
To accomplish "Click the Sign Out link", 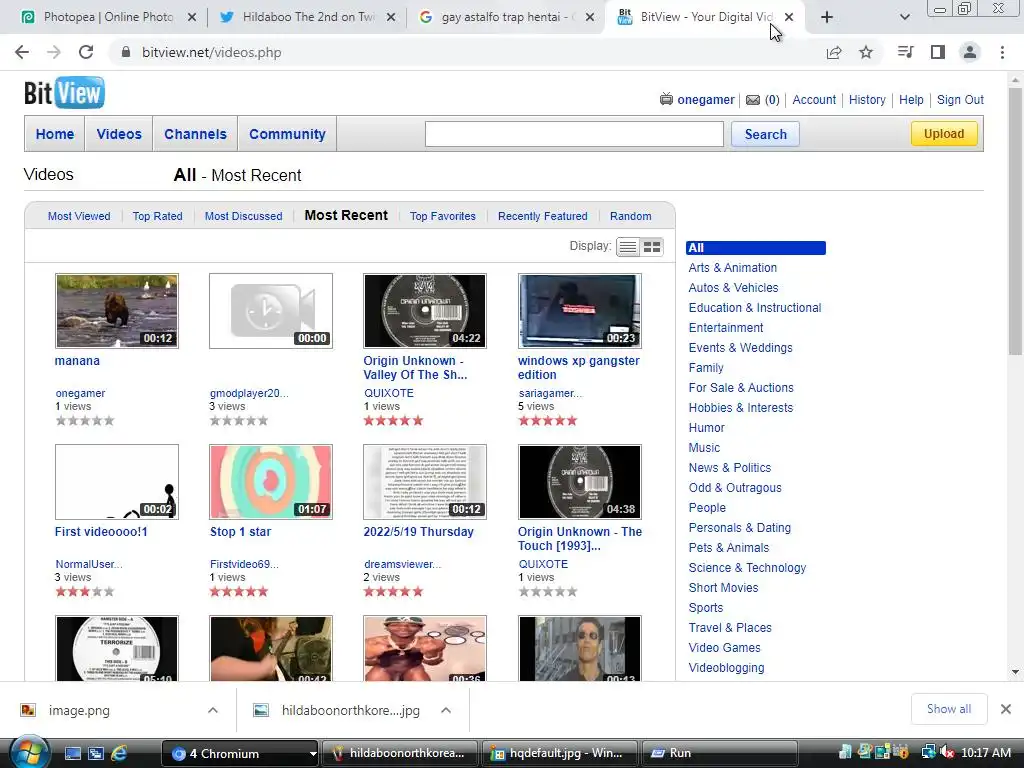I will [960, 100].
